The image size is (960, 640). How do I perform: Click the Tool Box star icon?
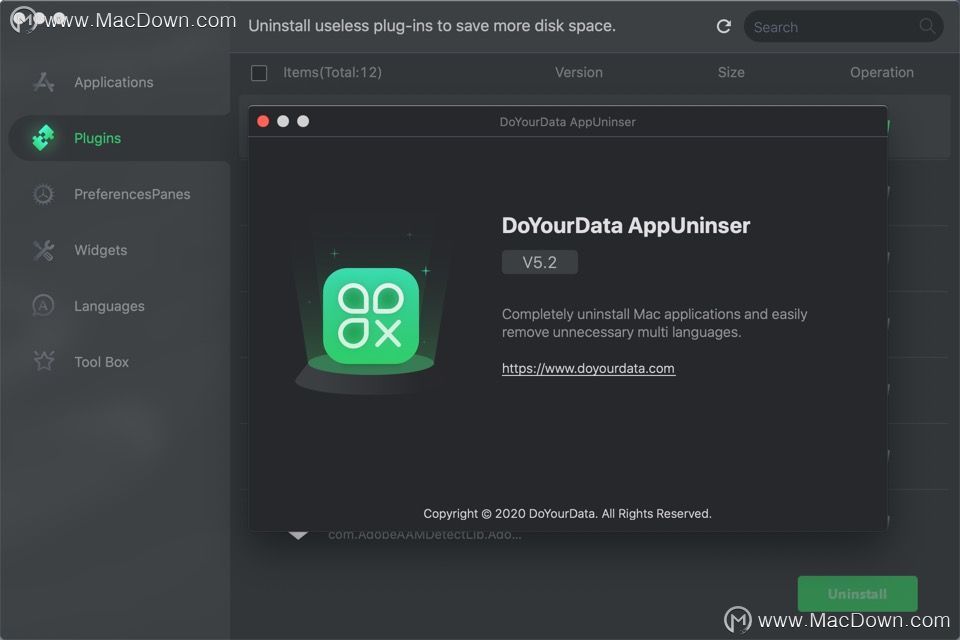tap(43, 361)
